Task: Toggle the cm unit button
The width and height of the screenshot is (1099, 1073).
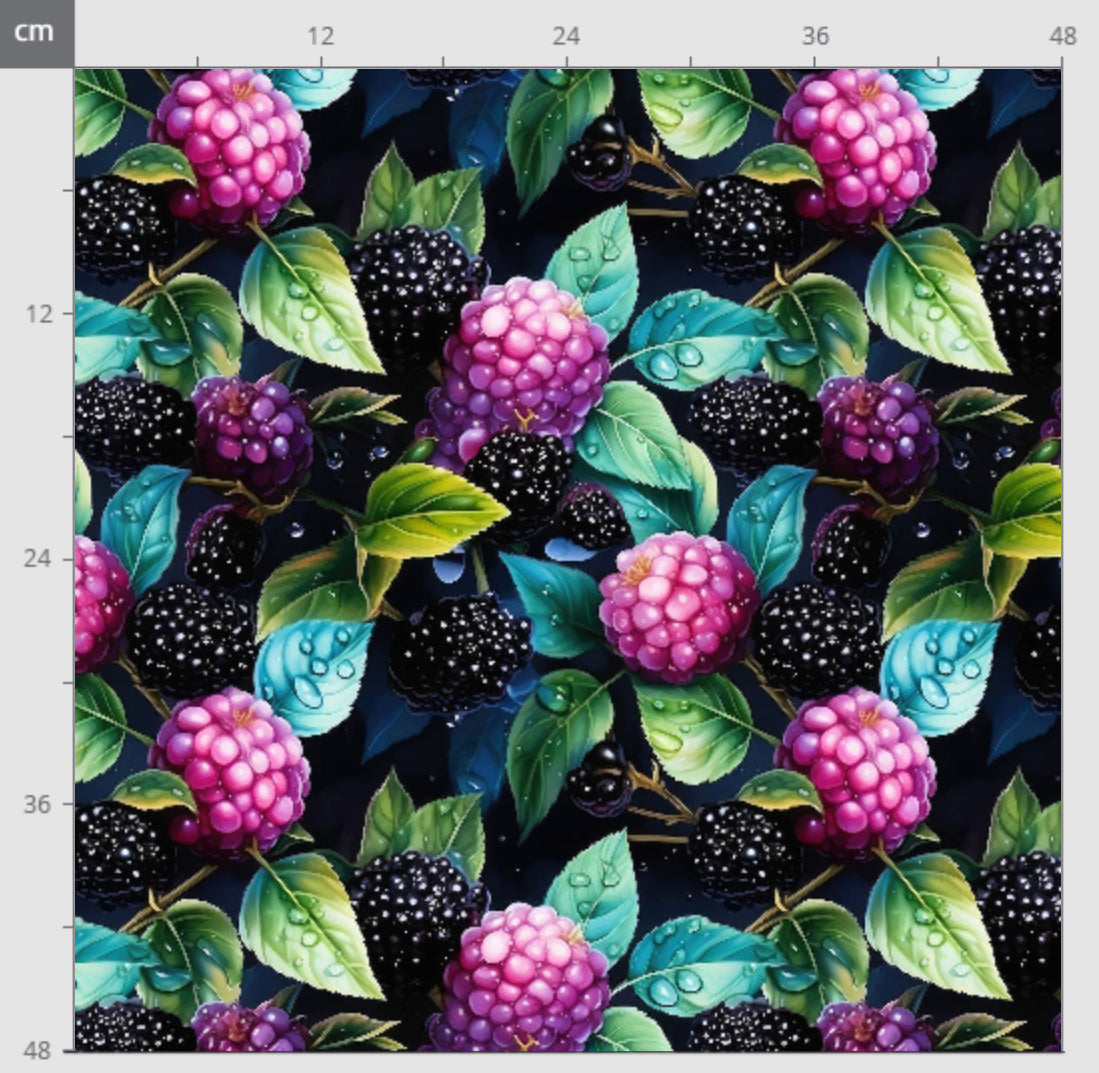Action: pos(36,33)
